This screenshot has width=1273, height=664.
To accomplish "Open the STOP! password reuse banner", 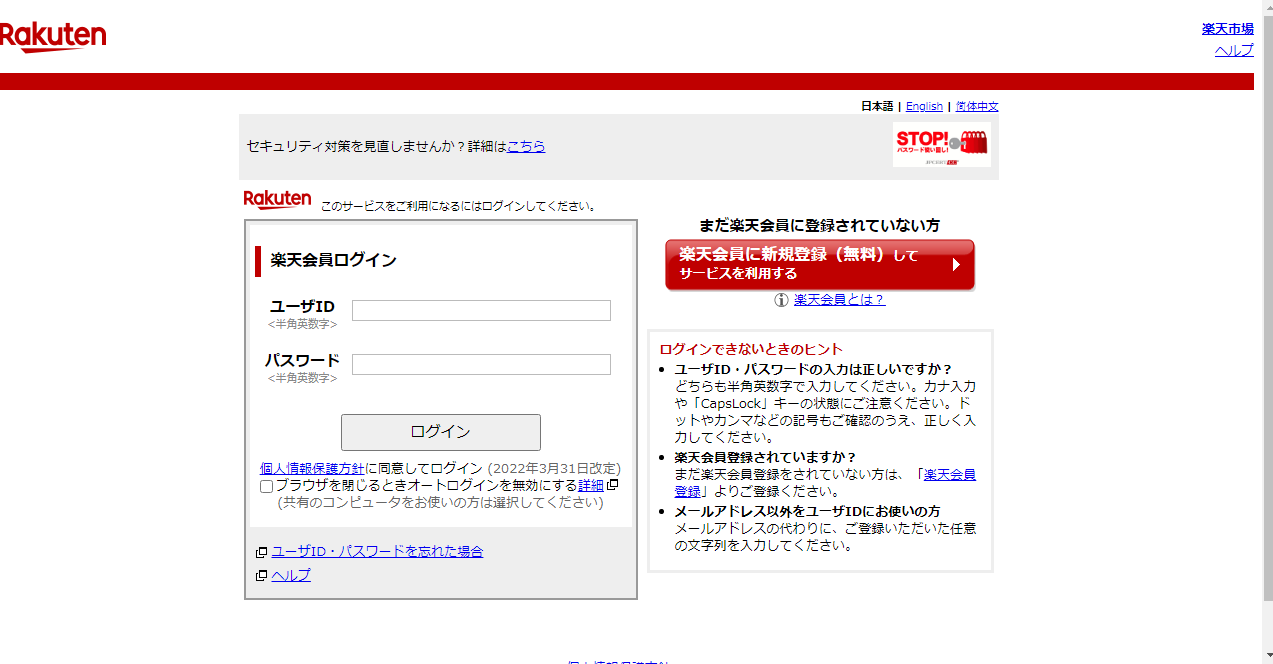I will click(942, 145).
